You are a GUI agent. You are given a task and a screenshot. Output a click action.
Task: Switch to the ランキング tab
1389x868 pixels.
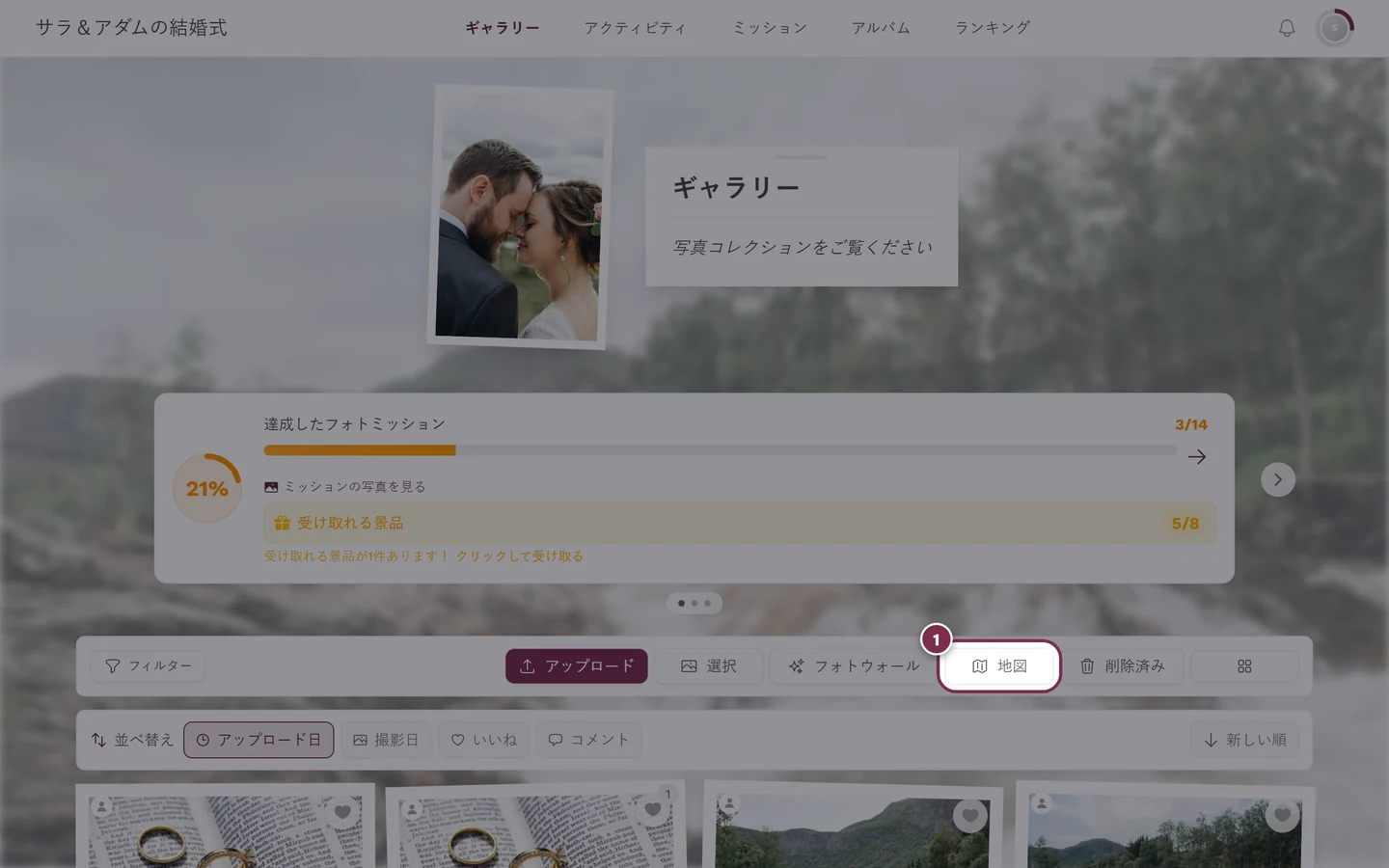pos(993,28)
